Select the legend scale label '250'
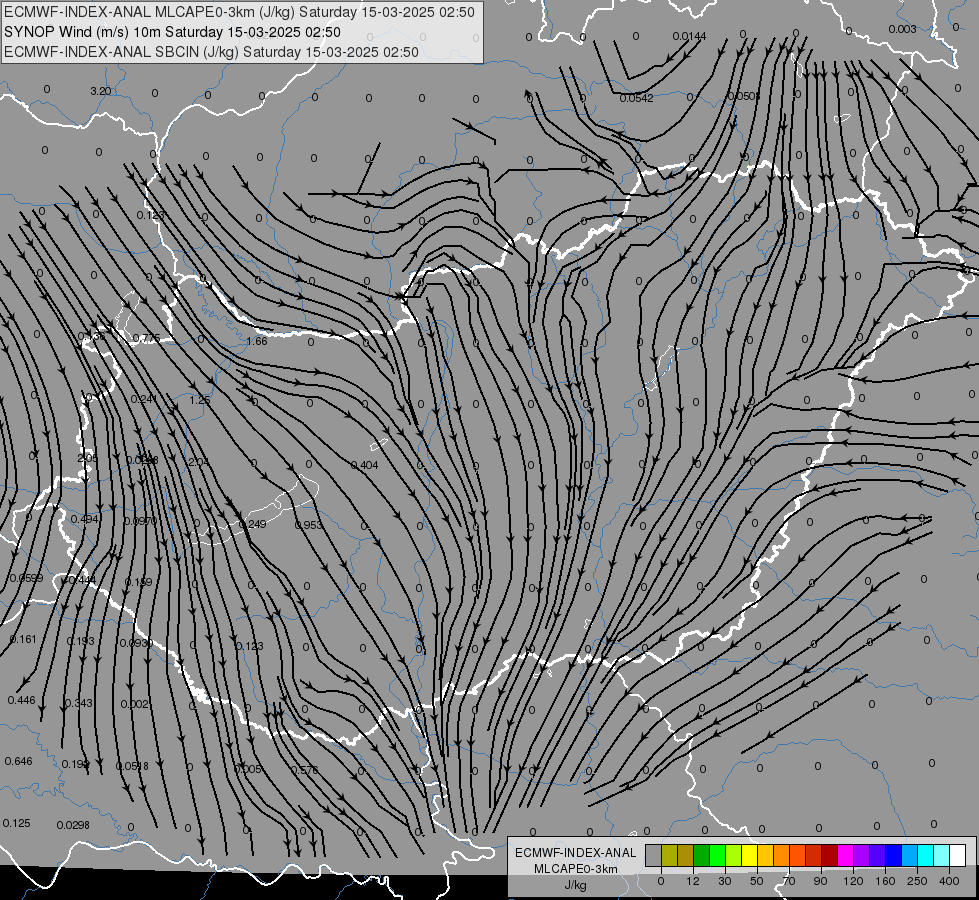The height and width of the screenshot is (900, 979). [917, 881]
